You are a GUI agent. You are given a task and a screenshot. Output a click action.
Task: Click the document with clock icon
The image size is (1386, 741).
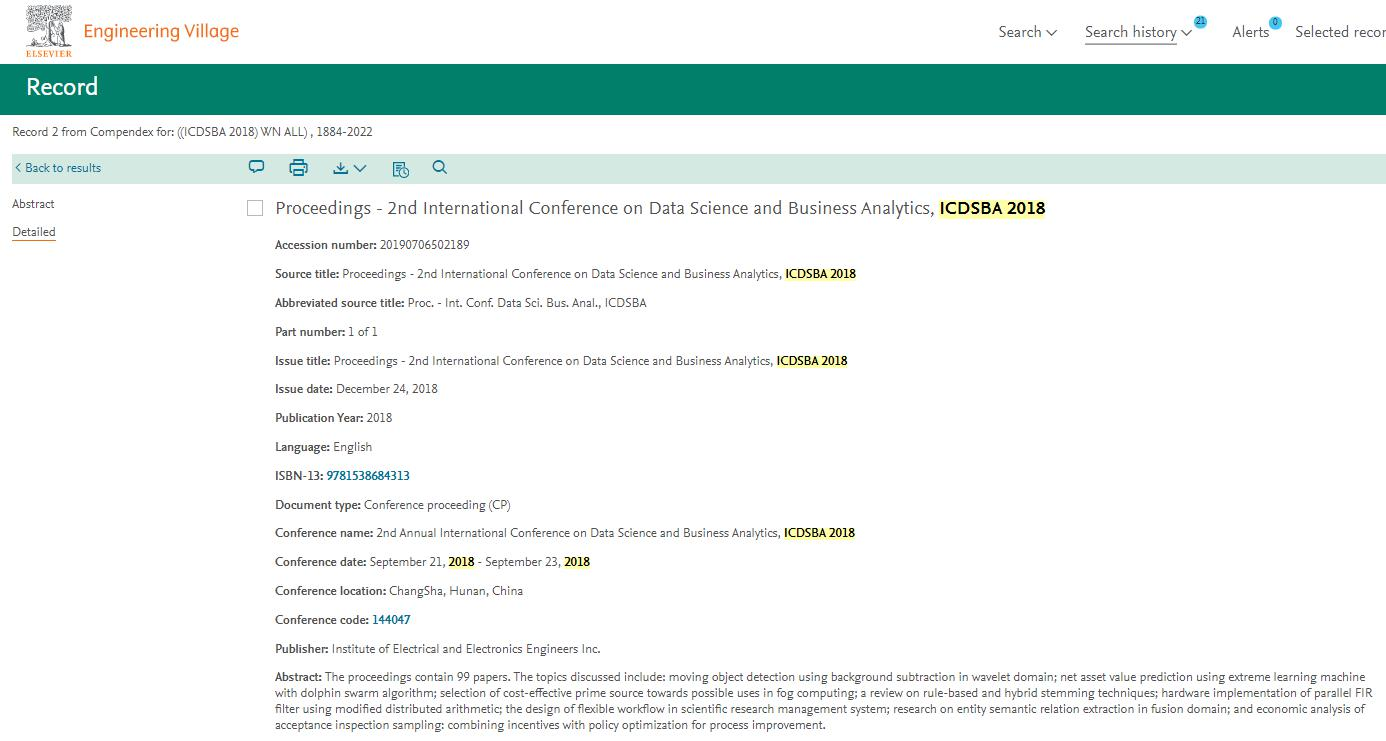(x=400, y=168)
